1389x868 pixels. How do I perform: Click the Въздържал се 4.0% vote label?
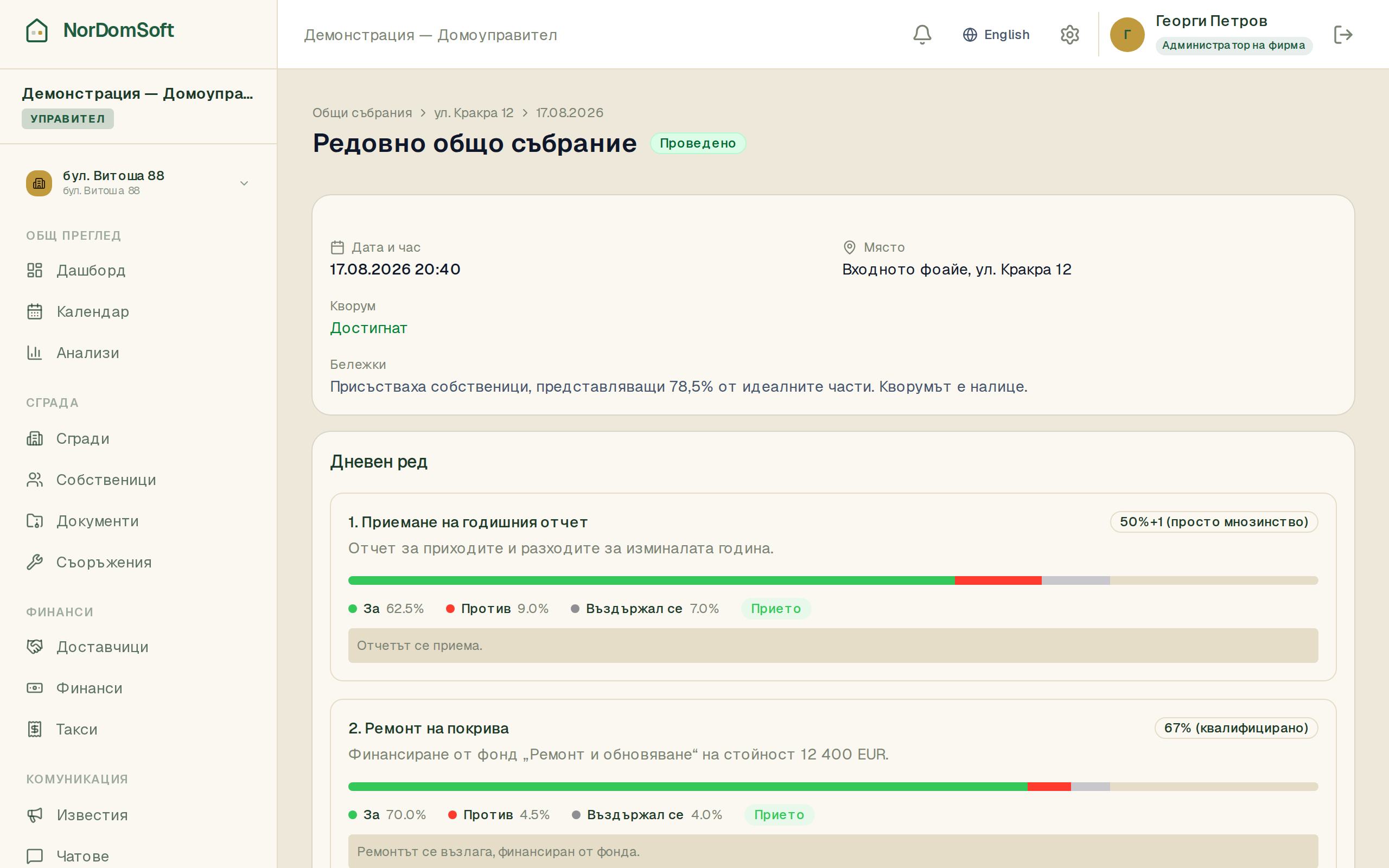pos(647,815)
